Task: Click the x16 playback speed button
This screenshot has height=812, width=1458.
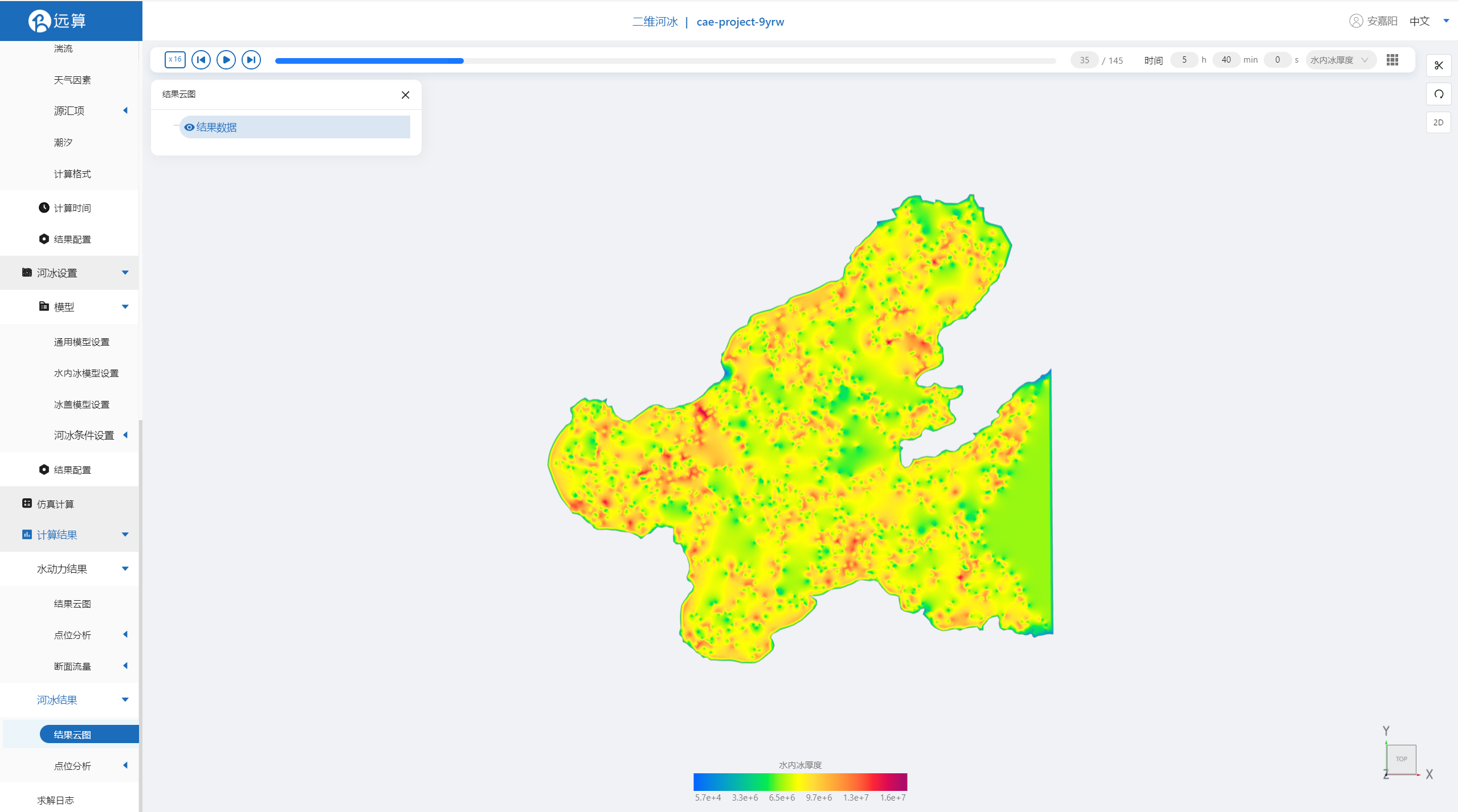Action: [x=175, y=60]
